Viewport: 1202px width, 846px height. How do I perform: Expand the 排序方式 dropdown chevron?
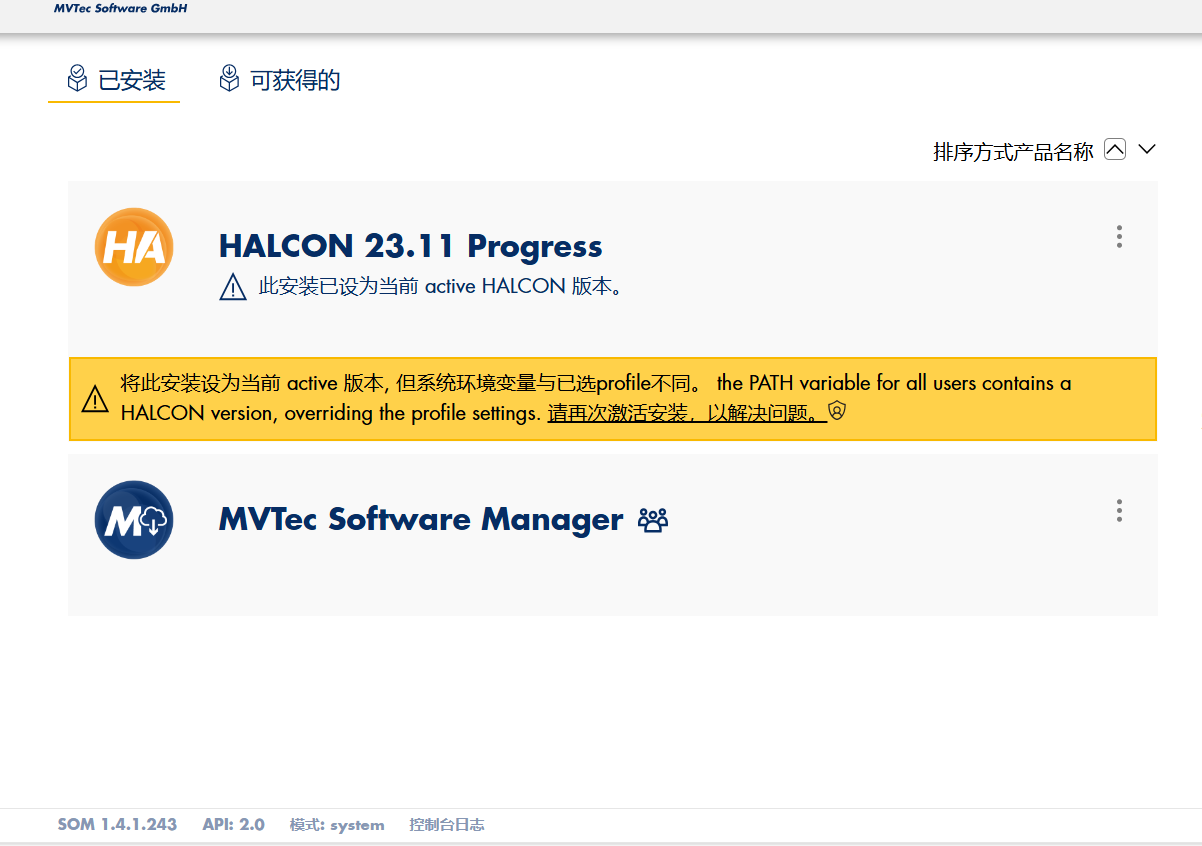[1147, 150]
